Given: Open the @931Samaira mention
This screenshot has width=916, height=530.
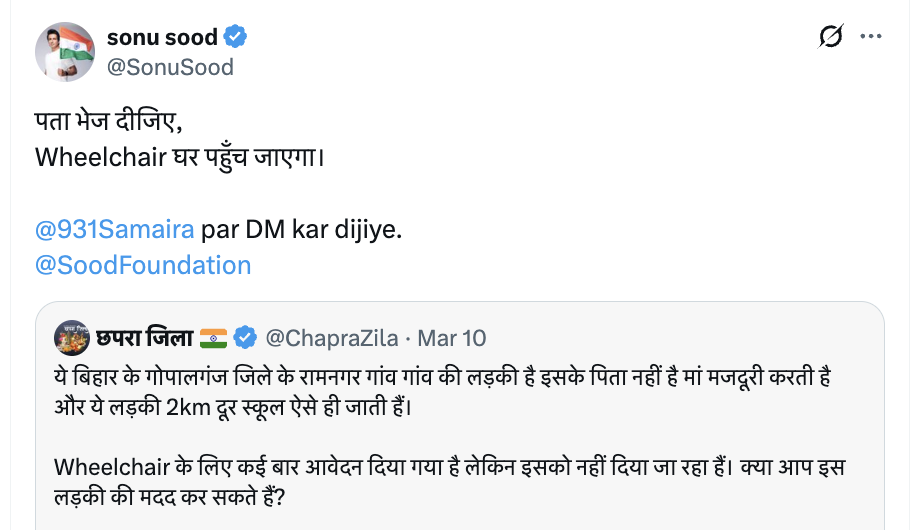Looking at the screenshot, I should 115,229.
